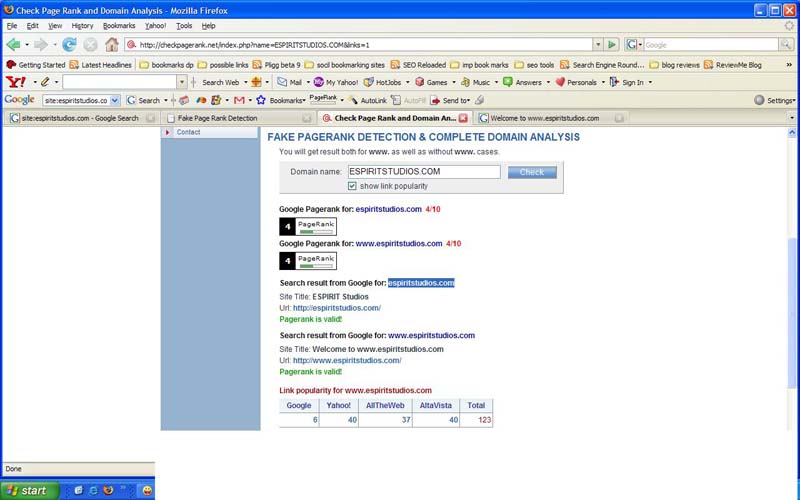Click the Domain name input field
The image size is (800, 500).
point(424,172)
